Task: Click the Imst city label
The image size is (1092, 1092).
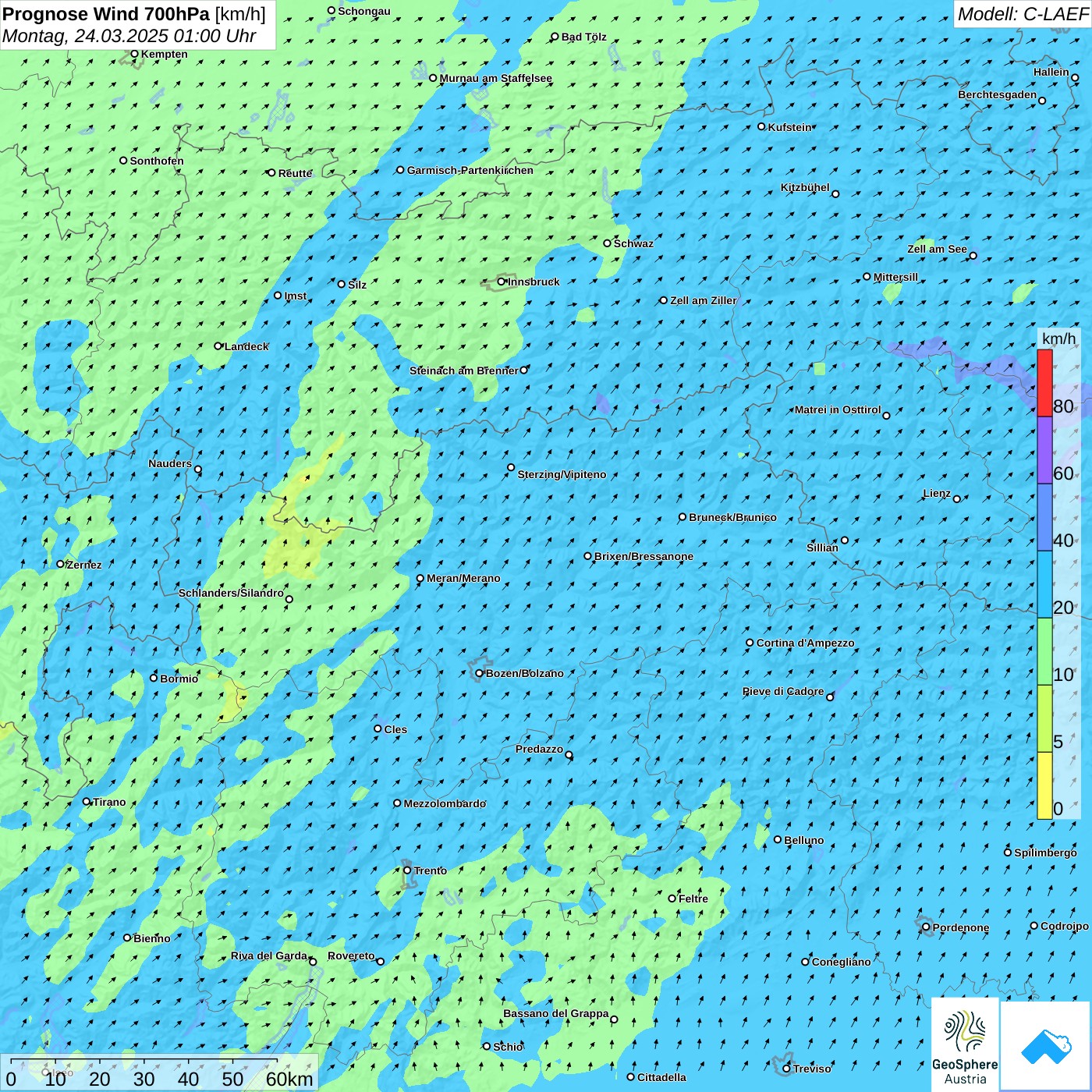Action: (295, 296)
